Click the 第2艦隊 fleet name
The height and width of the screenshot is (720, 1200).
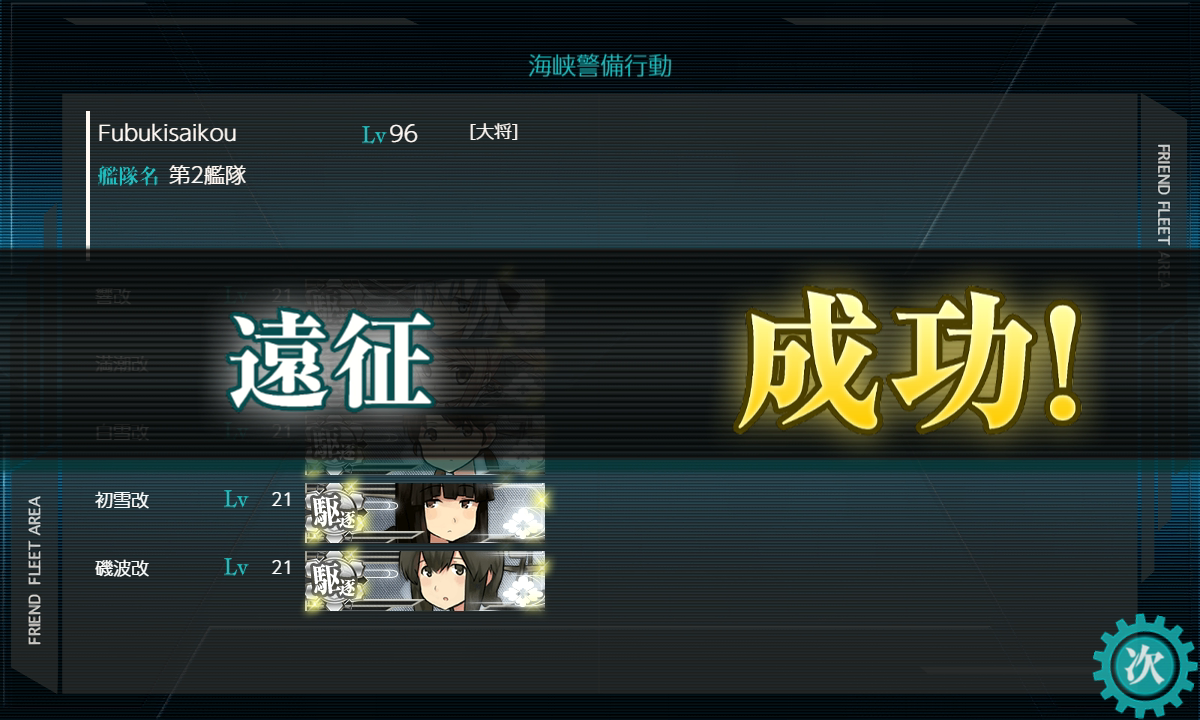pyautogui.click(x=207, y=176)
